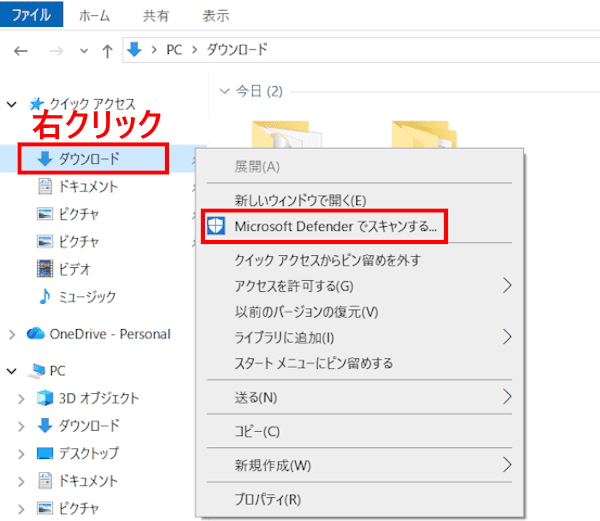Select 新しいウィンドウで開く(E) menu entry

pyautogui.click(x=300, y=199)
